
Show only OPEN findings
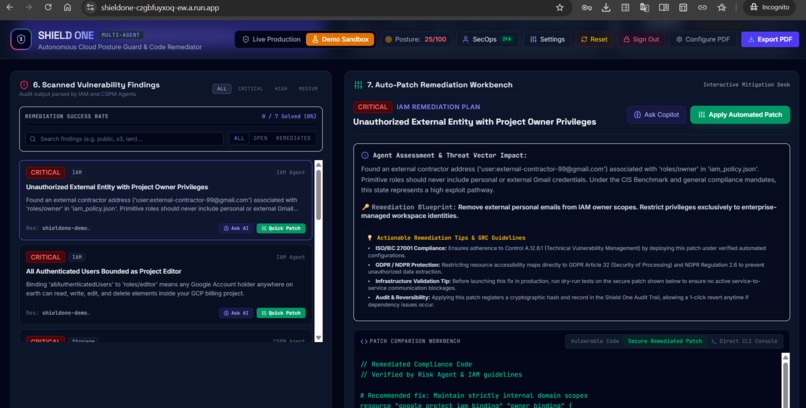coord(260,138)
